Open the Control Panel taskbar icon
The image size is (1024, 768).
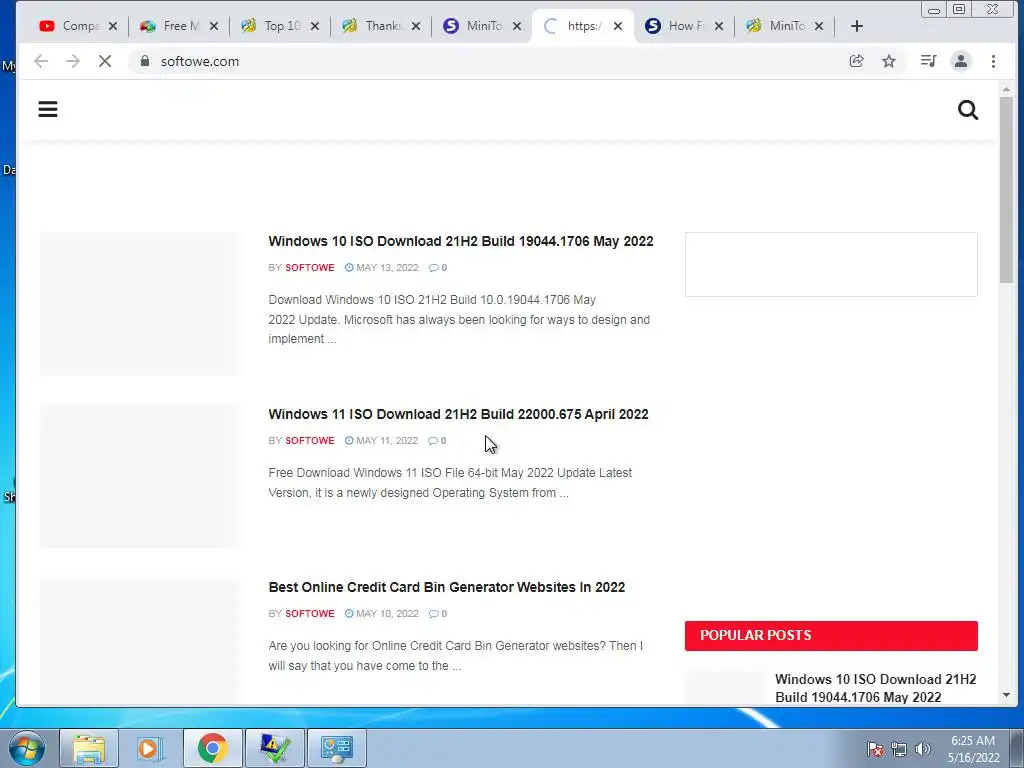tap(336, 748)
